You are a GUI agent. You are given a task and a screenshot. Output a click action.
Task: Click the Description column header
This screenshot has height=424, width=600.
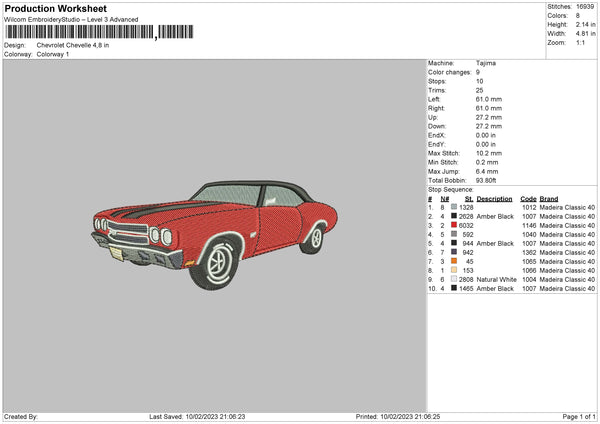click(494, 199)
